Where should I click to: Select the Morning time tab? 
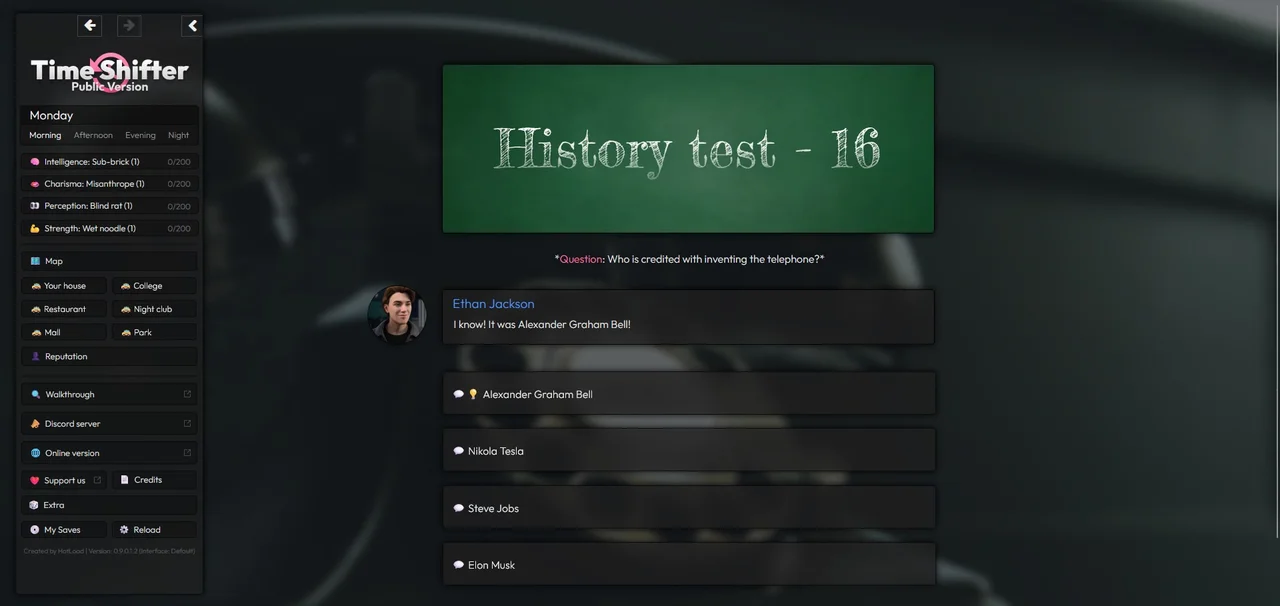click(x=45, y=135)
